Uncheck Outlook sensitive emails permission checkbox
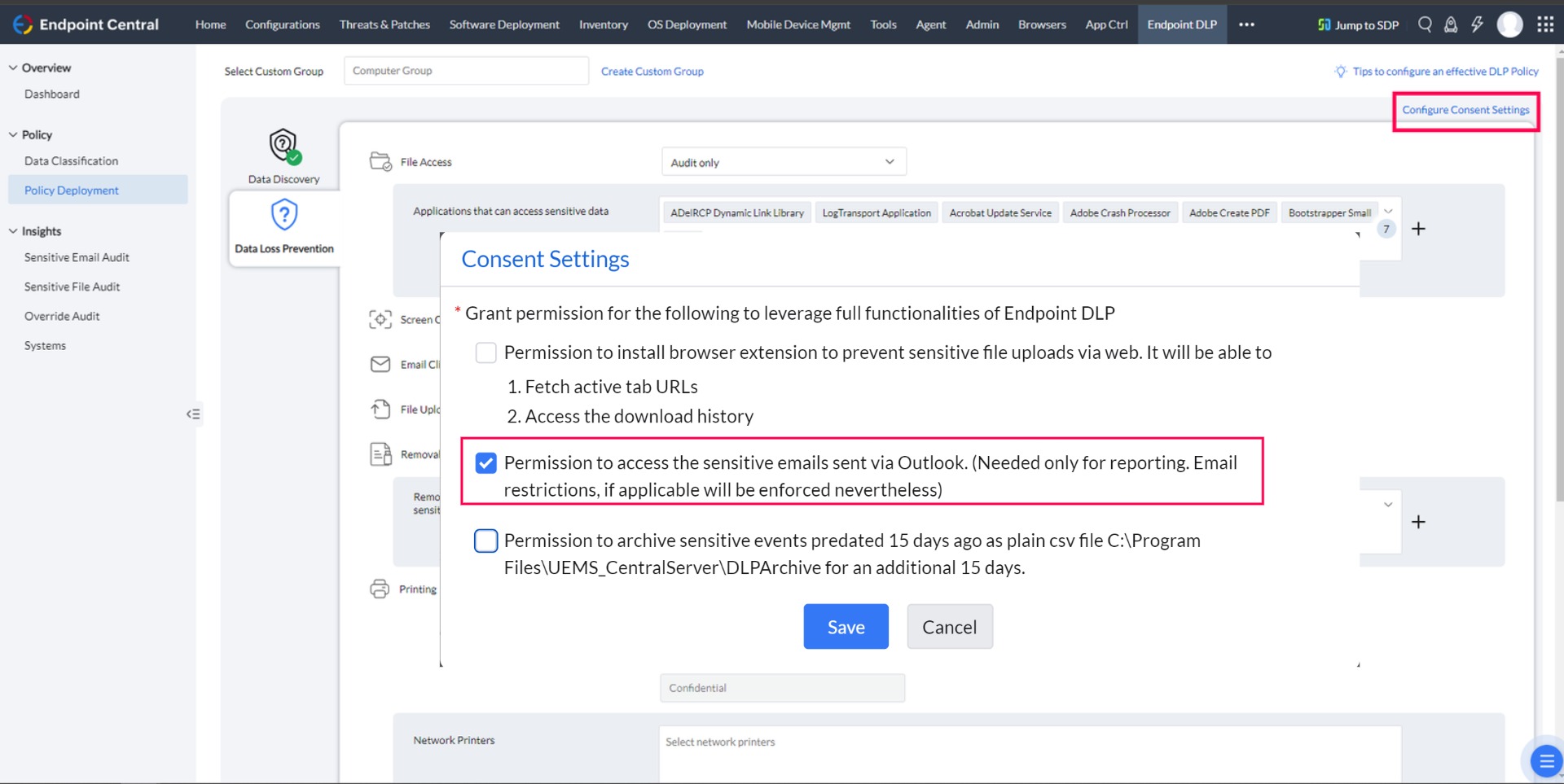The image size is (1564, 784). [x=486, y=463]
